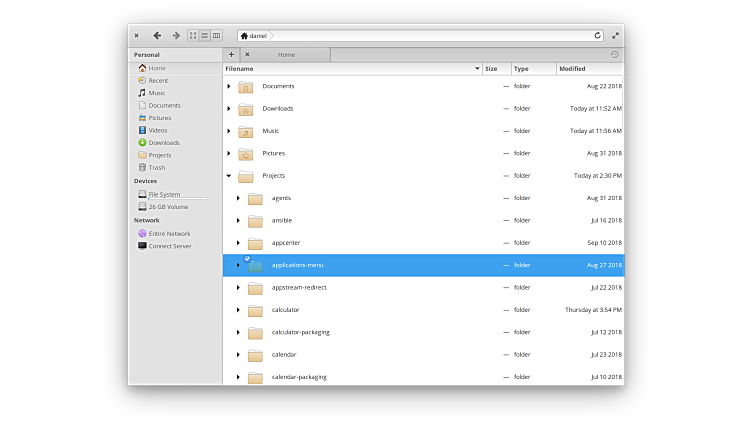Open Music in the sidebar
The width and height of the screenshot is (752, 423).
coord(156,93)
